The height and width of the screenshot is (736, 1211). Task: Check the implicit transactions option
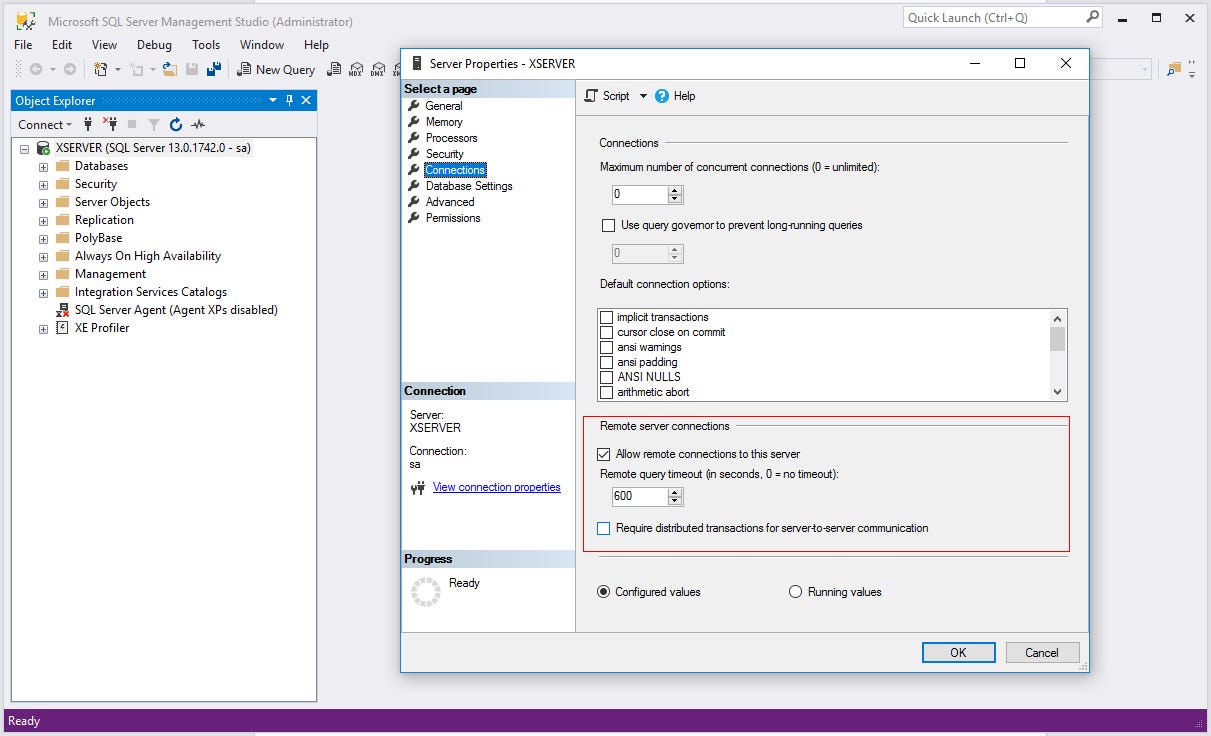pyautogui.click(x=606, y=317)
